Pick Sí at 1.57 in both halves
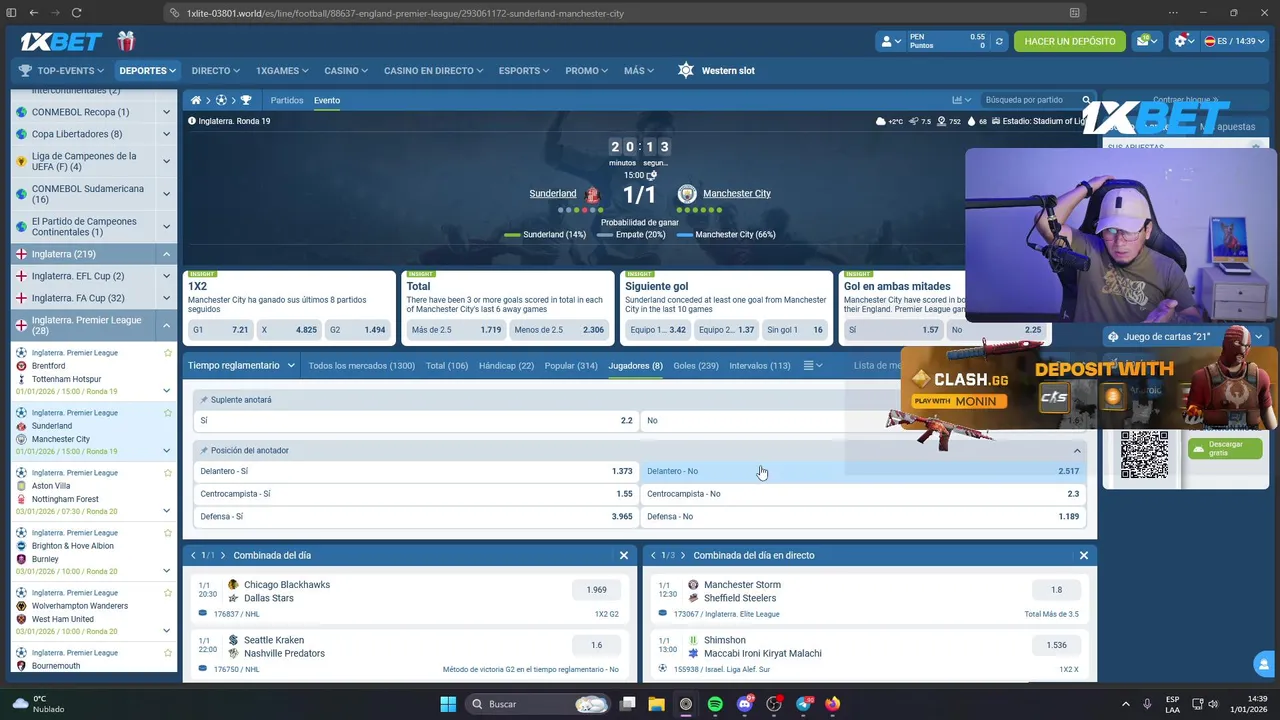 pos(893,330)
